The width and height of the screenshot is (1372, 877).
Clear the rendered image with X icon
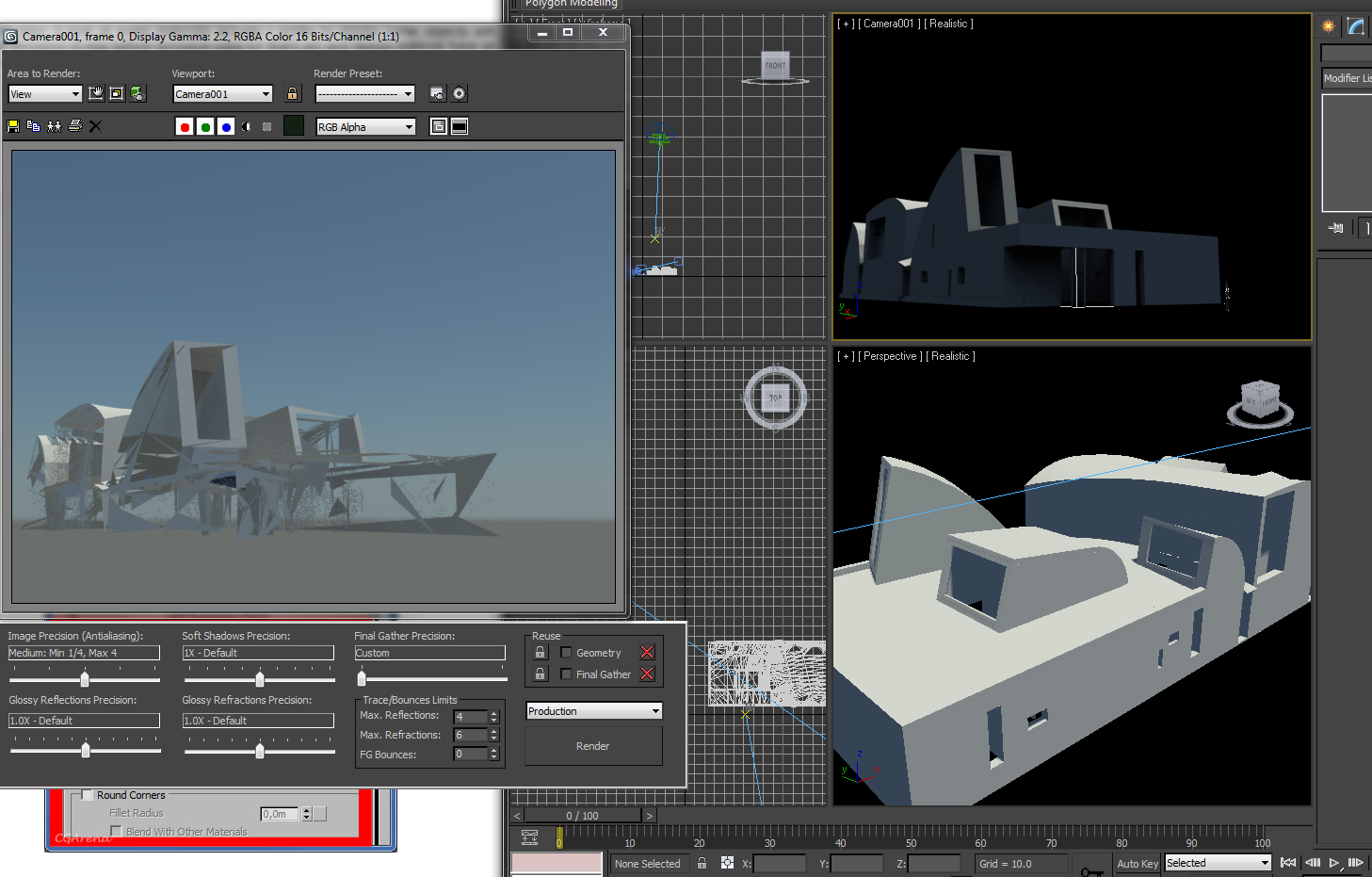click(x=95, y=126)
